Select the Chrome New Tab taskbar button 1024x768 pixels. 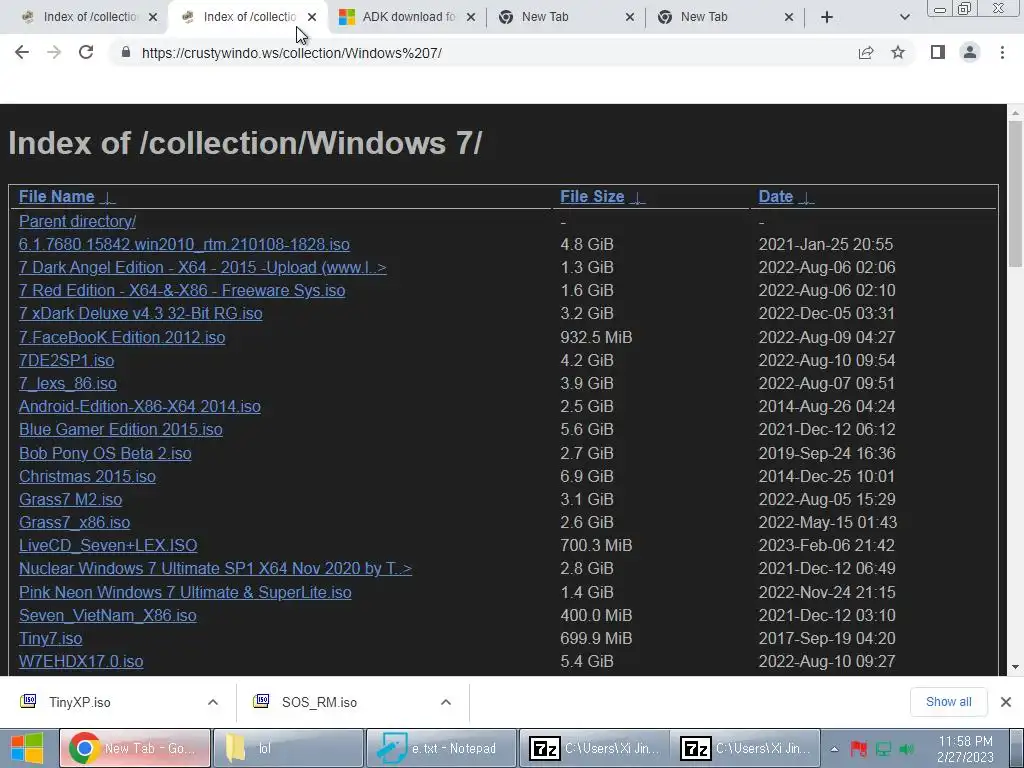[135, 748]
